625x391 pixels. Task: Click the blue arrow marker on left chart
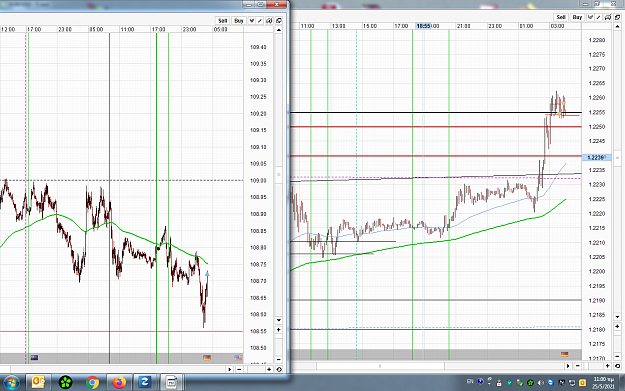click(x=207, y=273)
